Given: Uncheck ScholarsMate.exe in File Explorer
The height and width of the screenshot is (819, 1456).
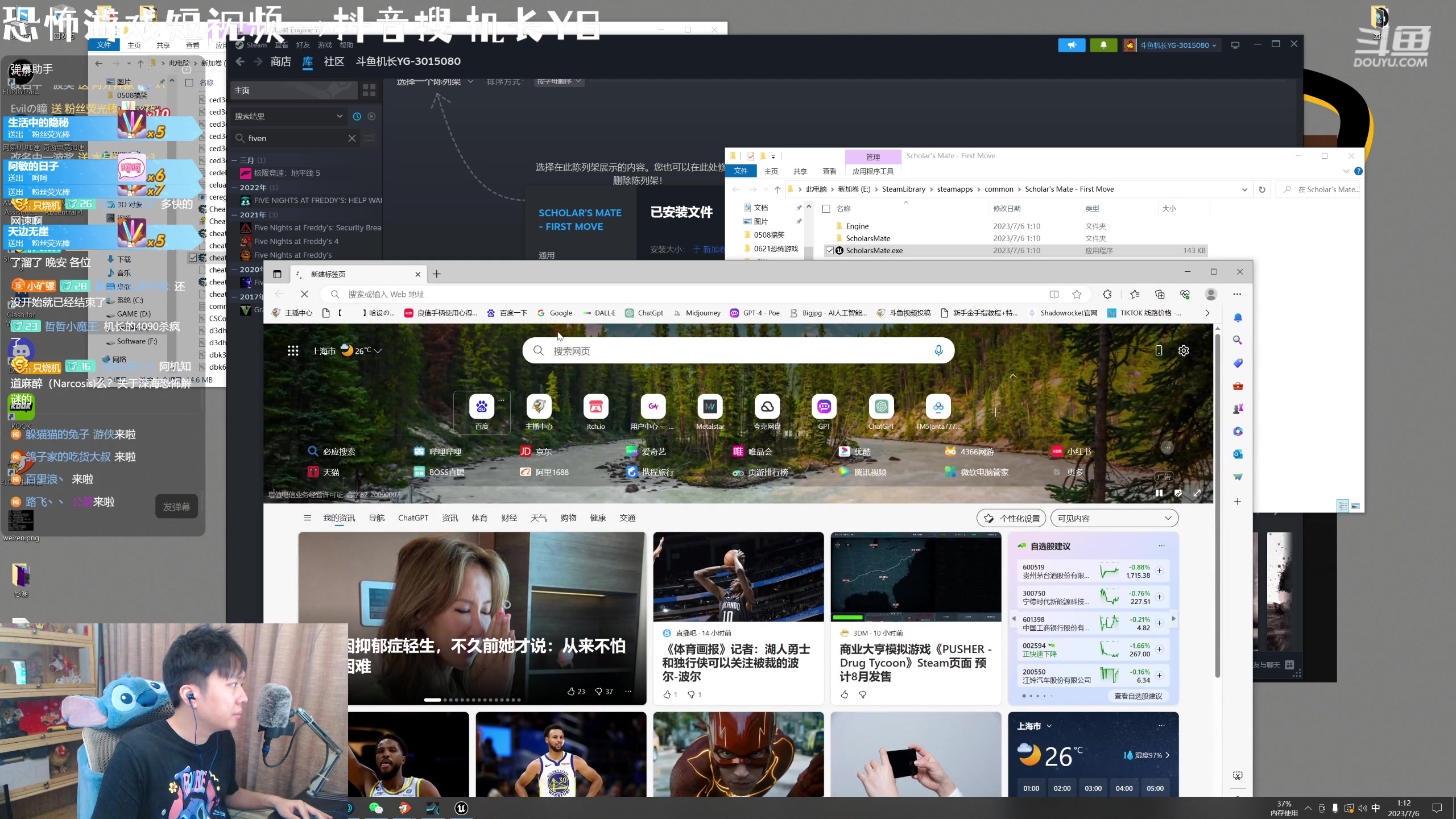Looking at the screenshot, I should [x=830, y=250].
